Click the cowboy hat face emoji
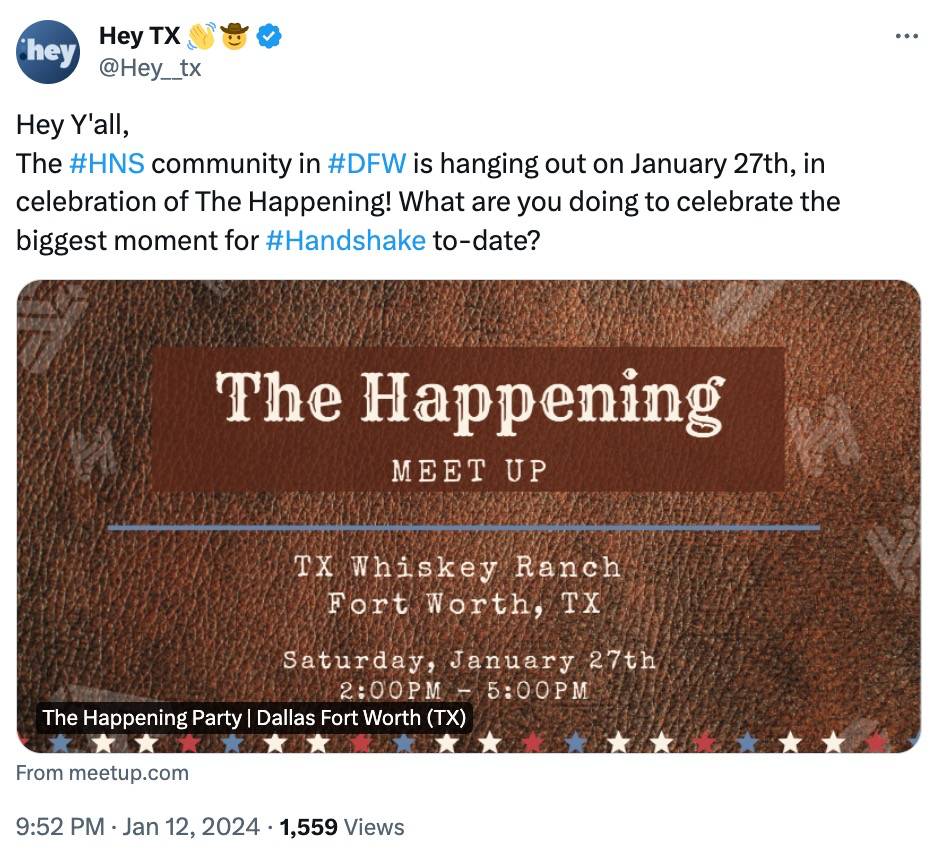 [236, 37]
